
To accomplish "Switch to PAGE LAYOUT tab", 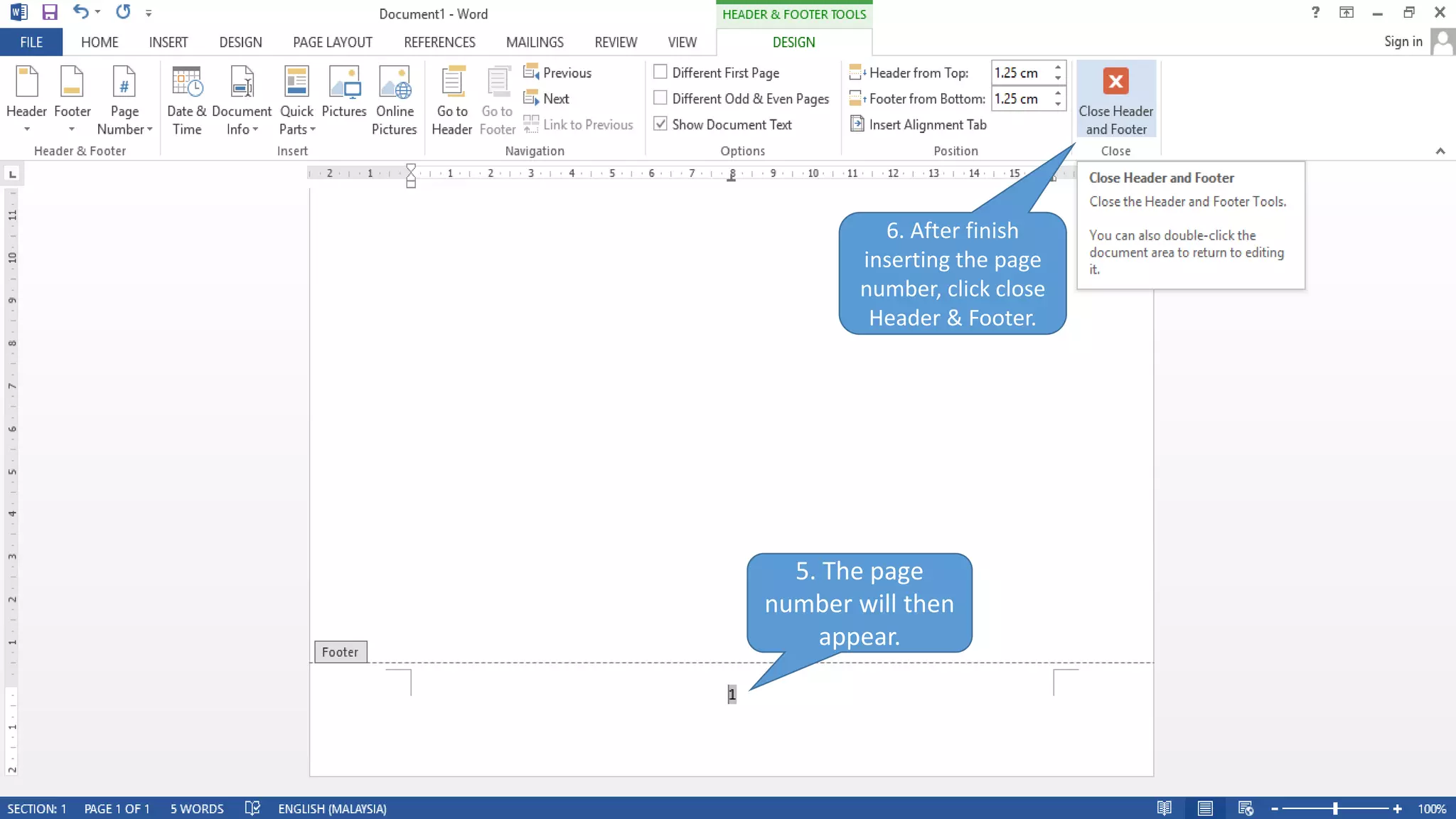I will click(x=333, y=42).
